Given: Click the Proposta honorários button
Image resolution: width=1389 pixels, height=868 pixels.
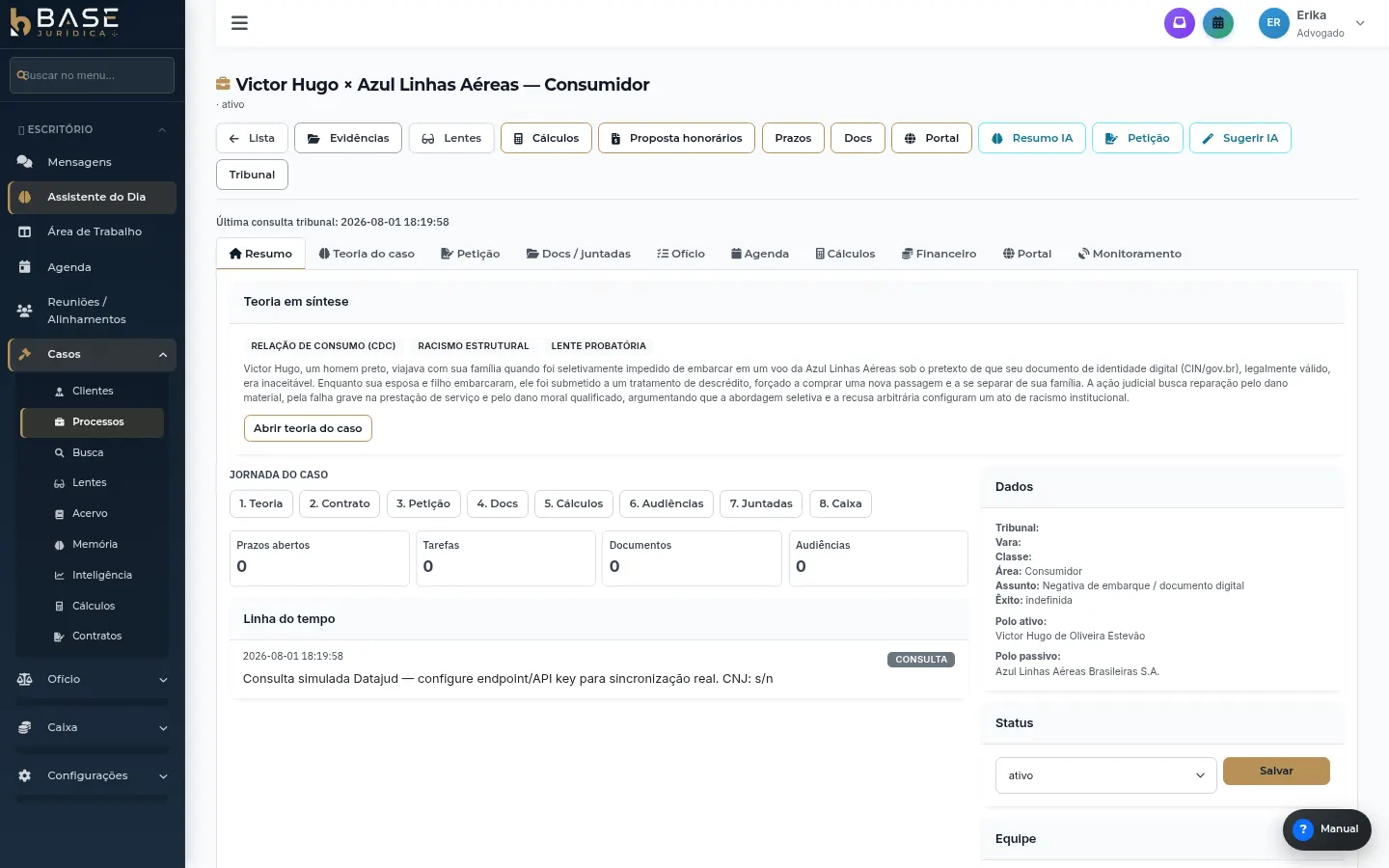Looking at the screenshot, I should click(676, 138).
